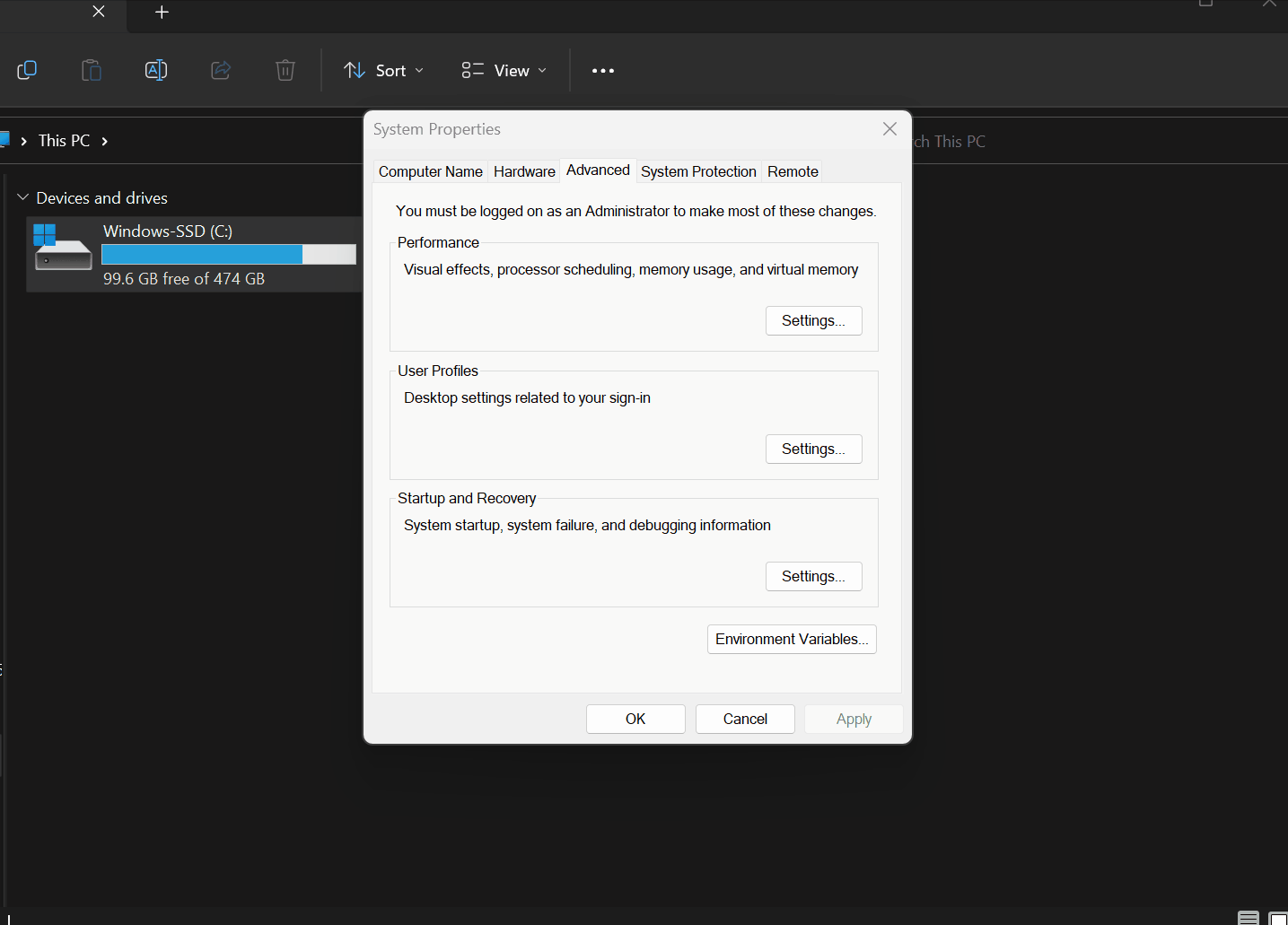Click This PC in the address bar
The image size is (1288, 925).
coord(65,141)
